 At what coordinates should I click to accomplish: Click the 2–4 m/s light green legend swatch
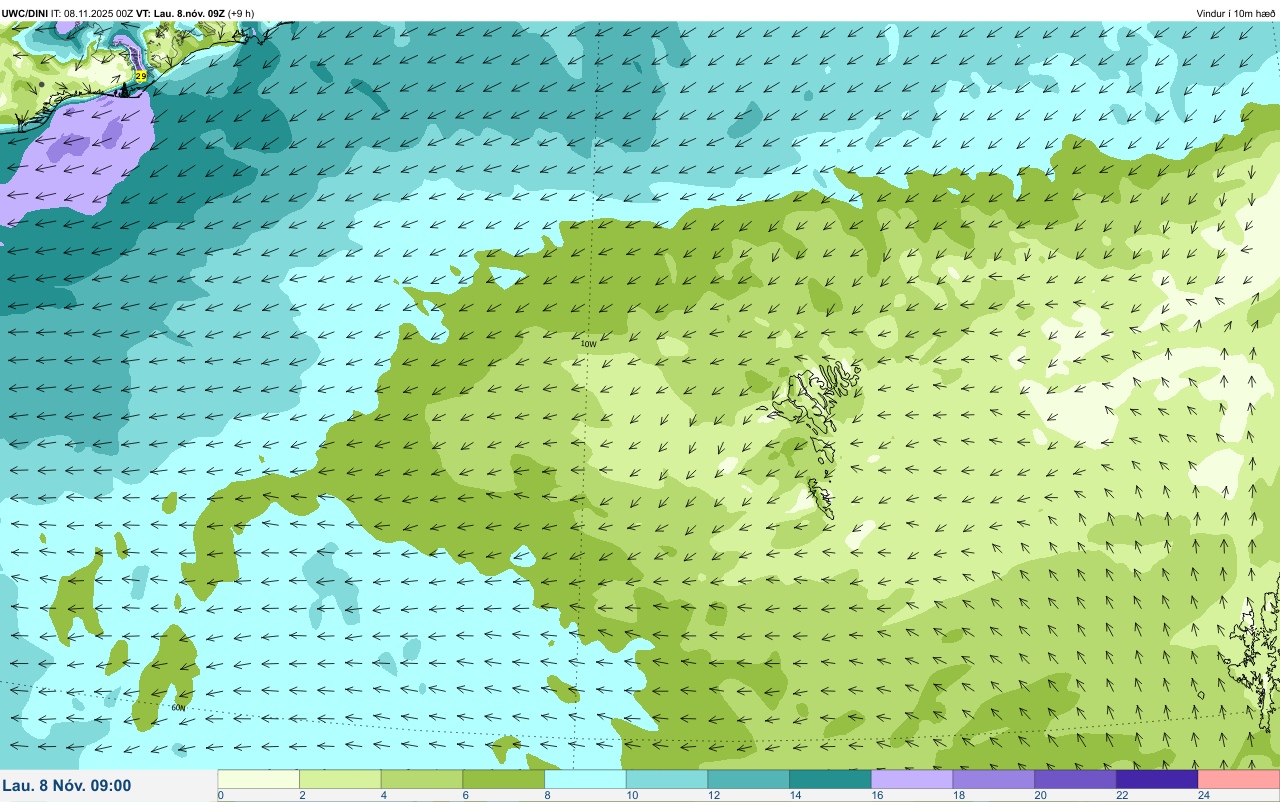[340, 779]
